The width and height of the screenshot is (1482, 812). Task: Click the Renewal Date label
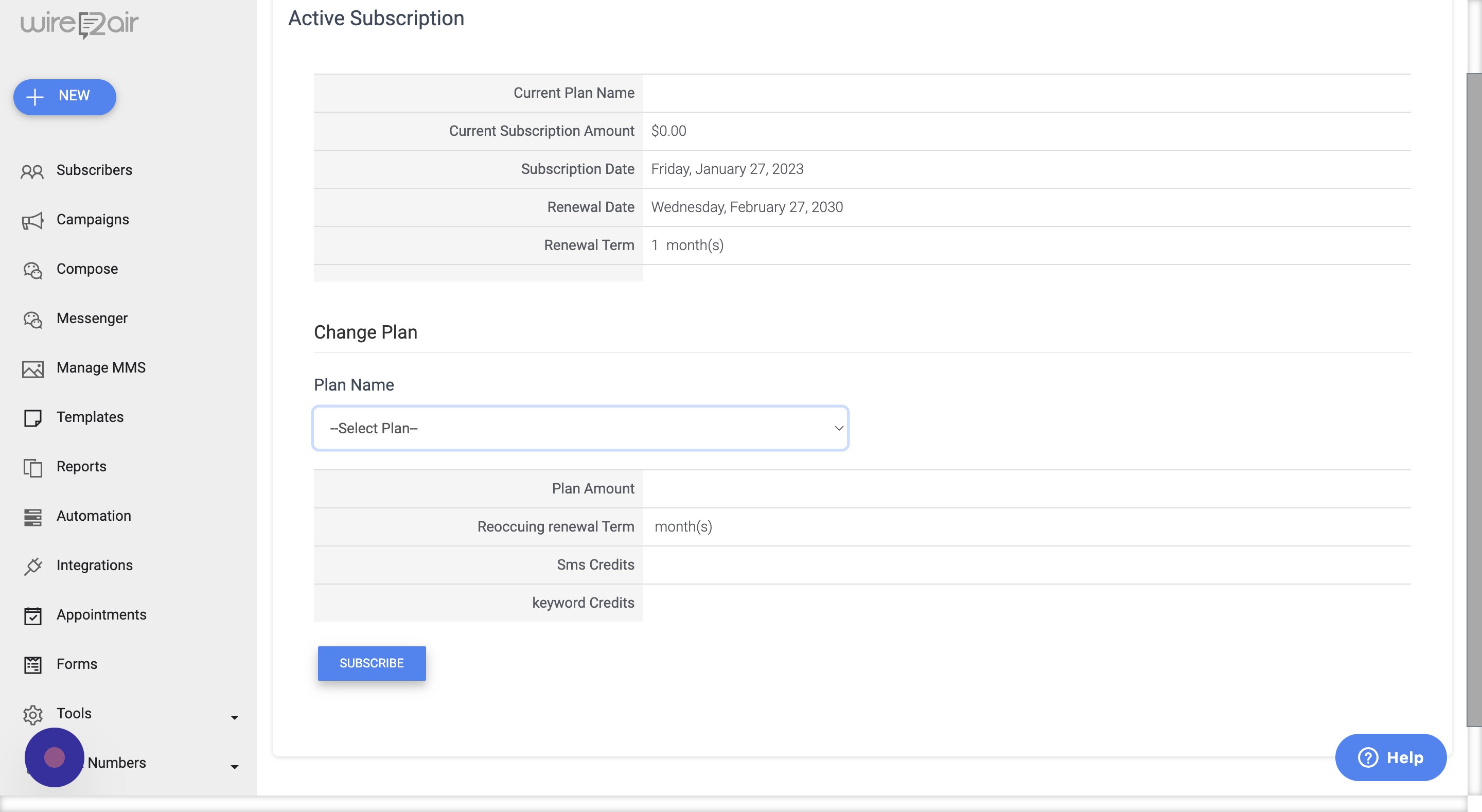point(591,207)
